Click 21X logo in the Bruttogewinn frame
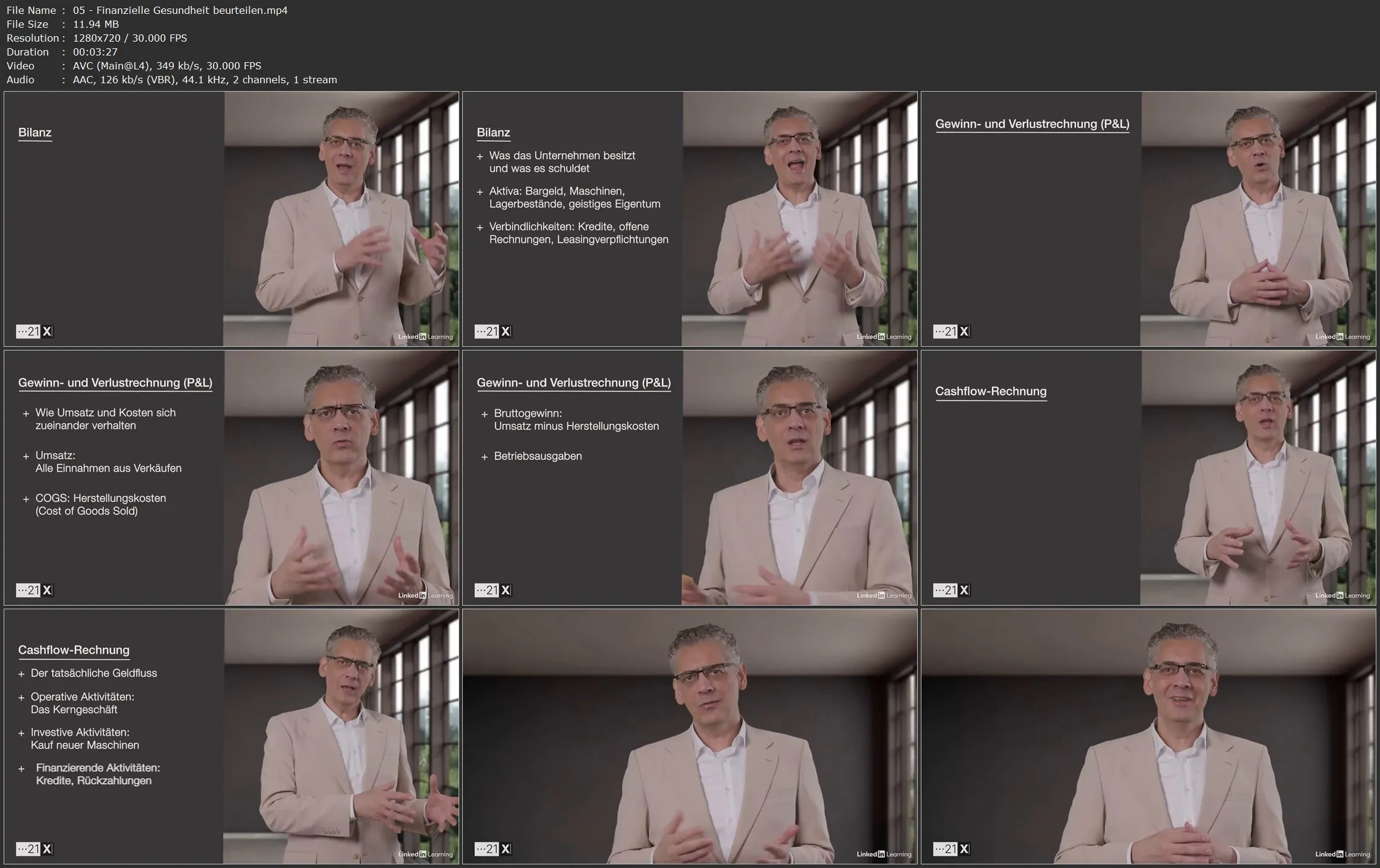The image size is (1380, 868). (x=493, y=590)
